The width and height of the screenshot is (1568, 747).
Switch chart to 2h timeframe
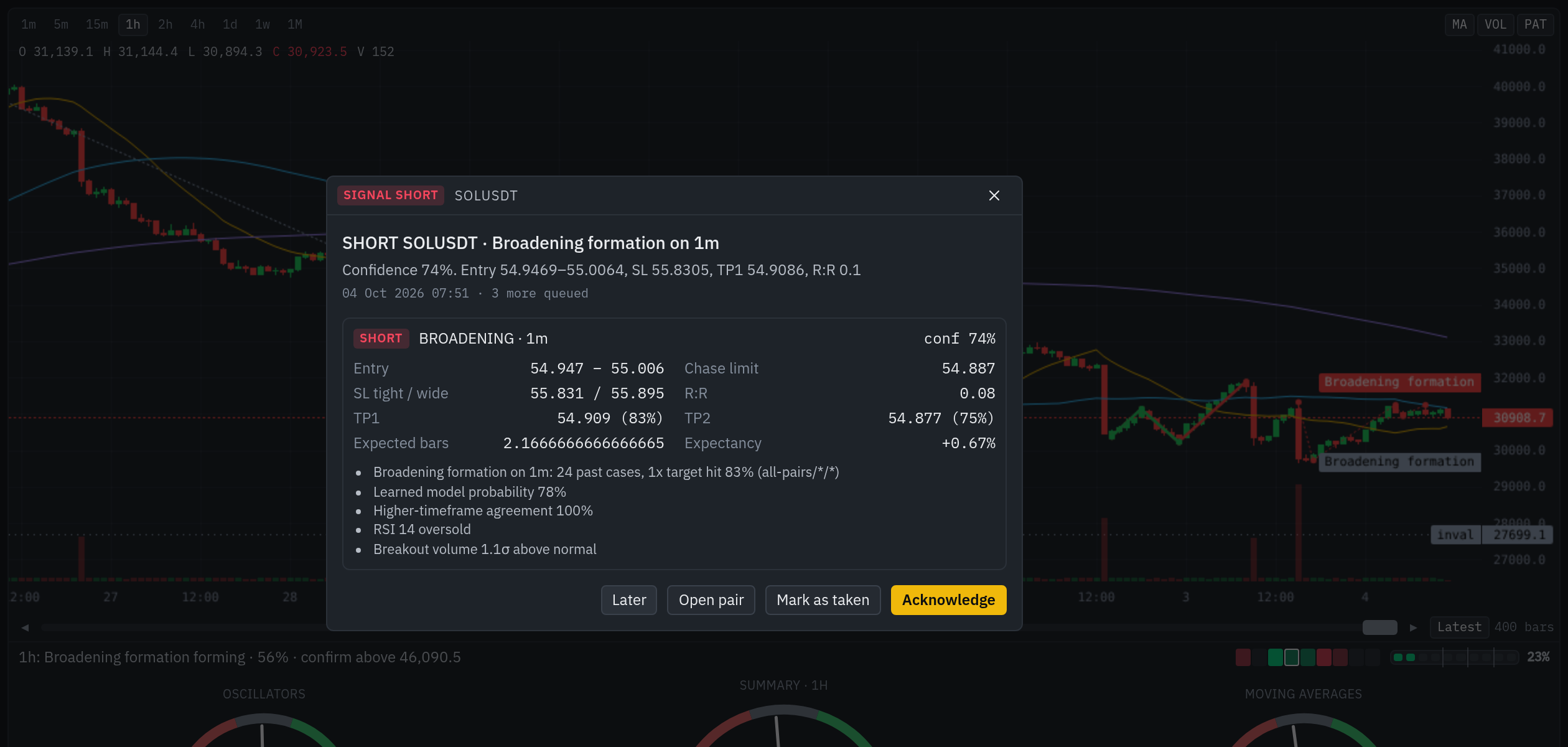166,24
